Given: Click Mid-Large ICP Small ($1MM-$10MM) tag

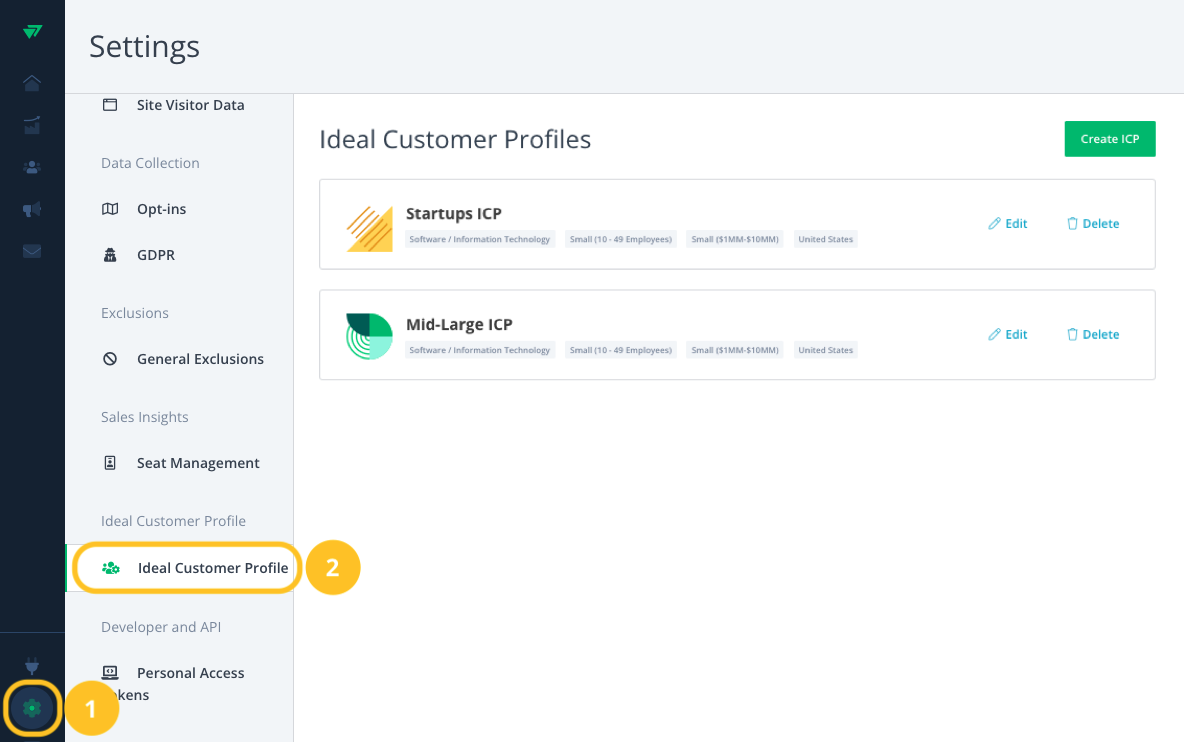Looking at the screenshot, I should pos(735,350).
